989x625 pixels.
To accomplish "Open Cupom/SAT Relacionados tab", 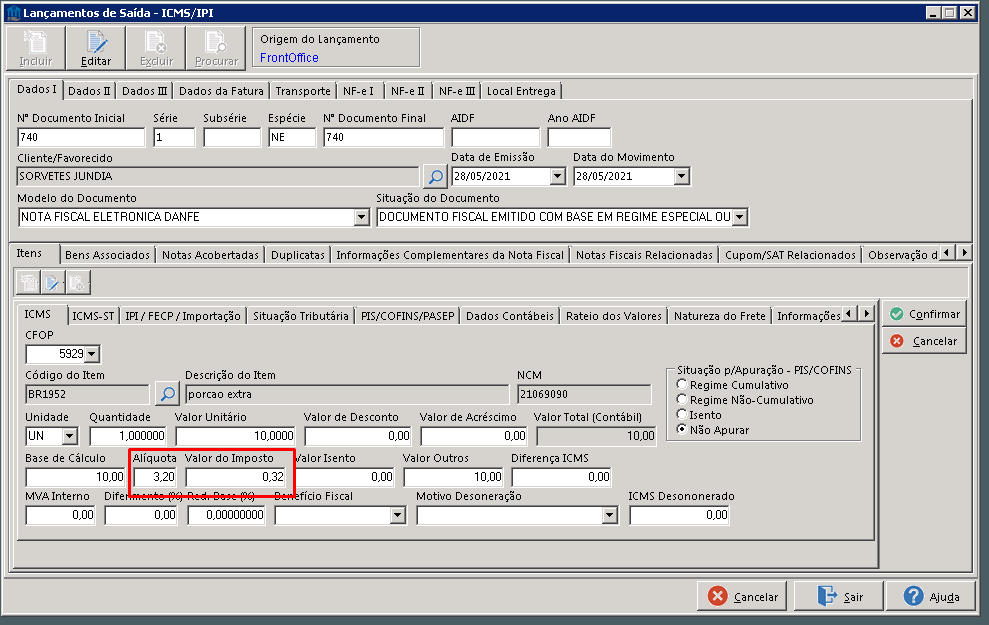I will [x=790, y=255].
